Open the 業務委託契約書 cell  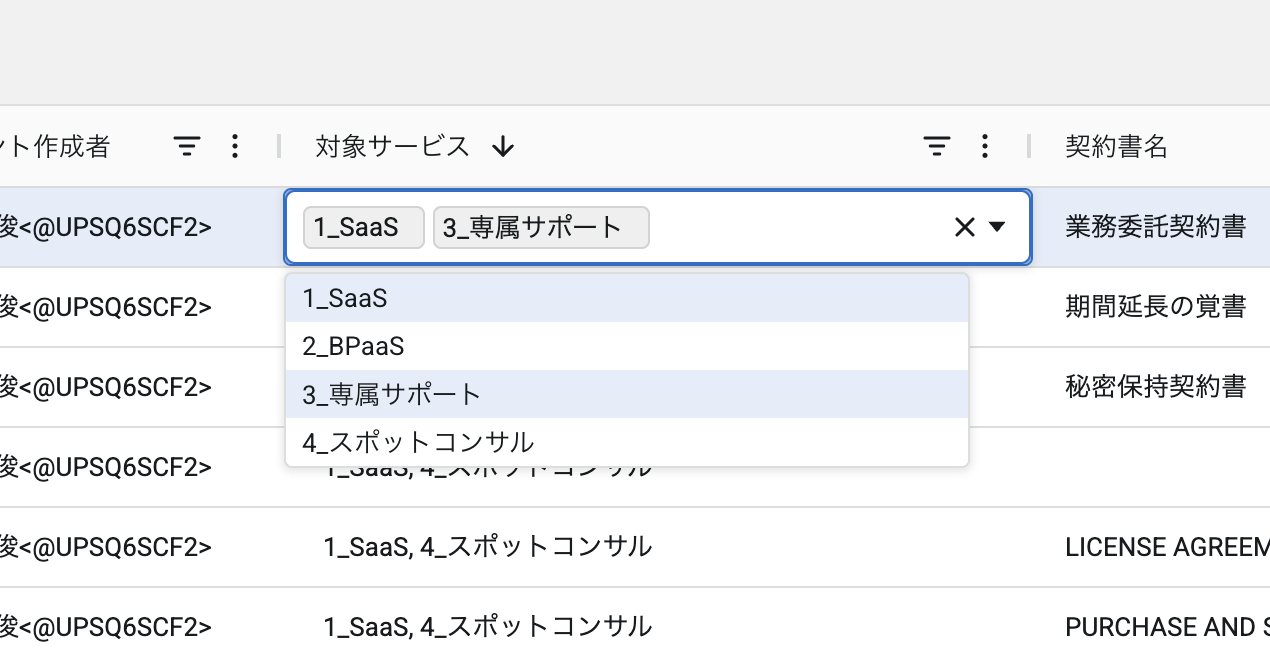[1155, 227]
